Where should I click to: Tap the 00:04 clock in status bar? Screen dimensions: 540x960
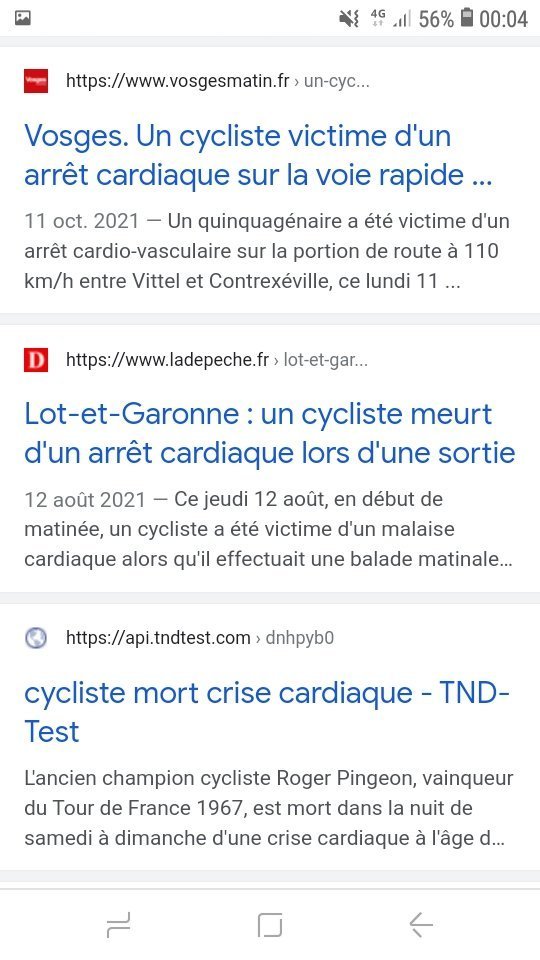[503, 19]
